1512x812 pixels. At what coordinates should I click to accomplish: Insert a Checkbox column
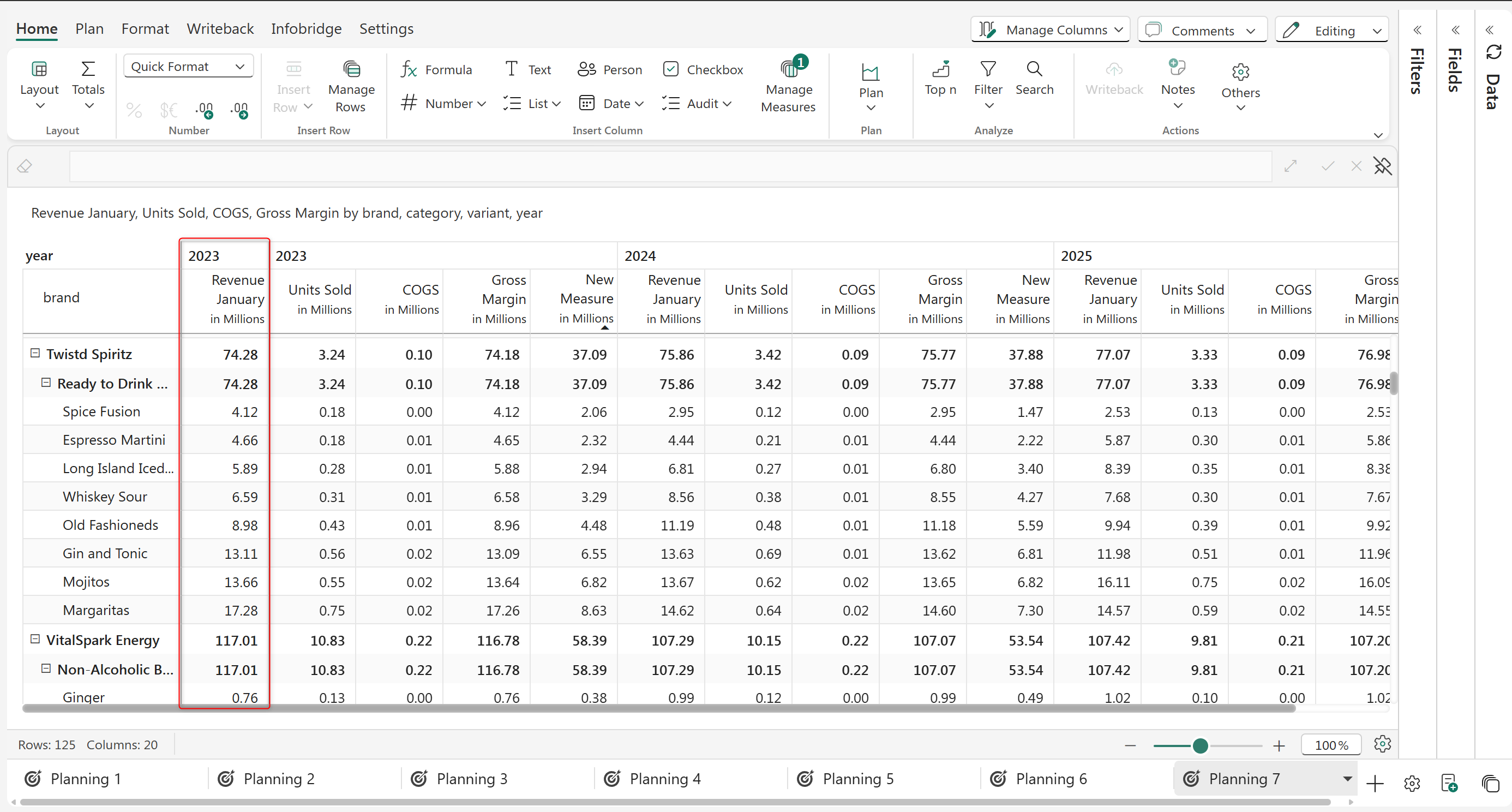pos(703,70)
